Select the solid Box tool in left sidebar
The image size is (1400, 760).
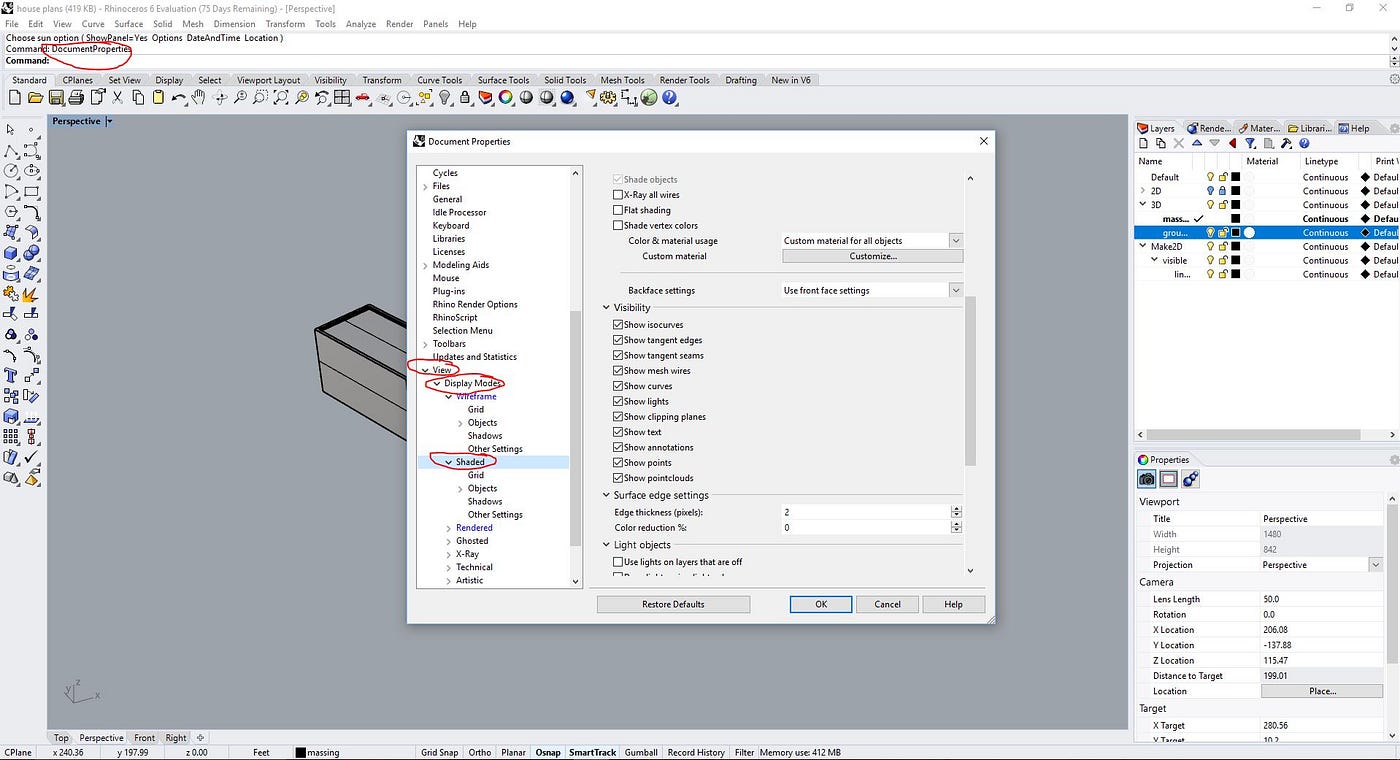click(11, 253)
